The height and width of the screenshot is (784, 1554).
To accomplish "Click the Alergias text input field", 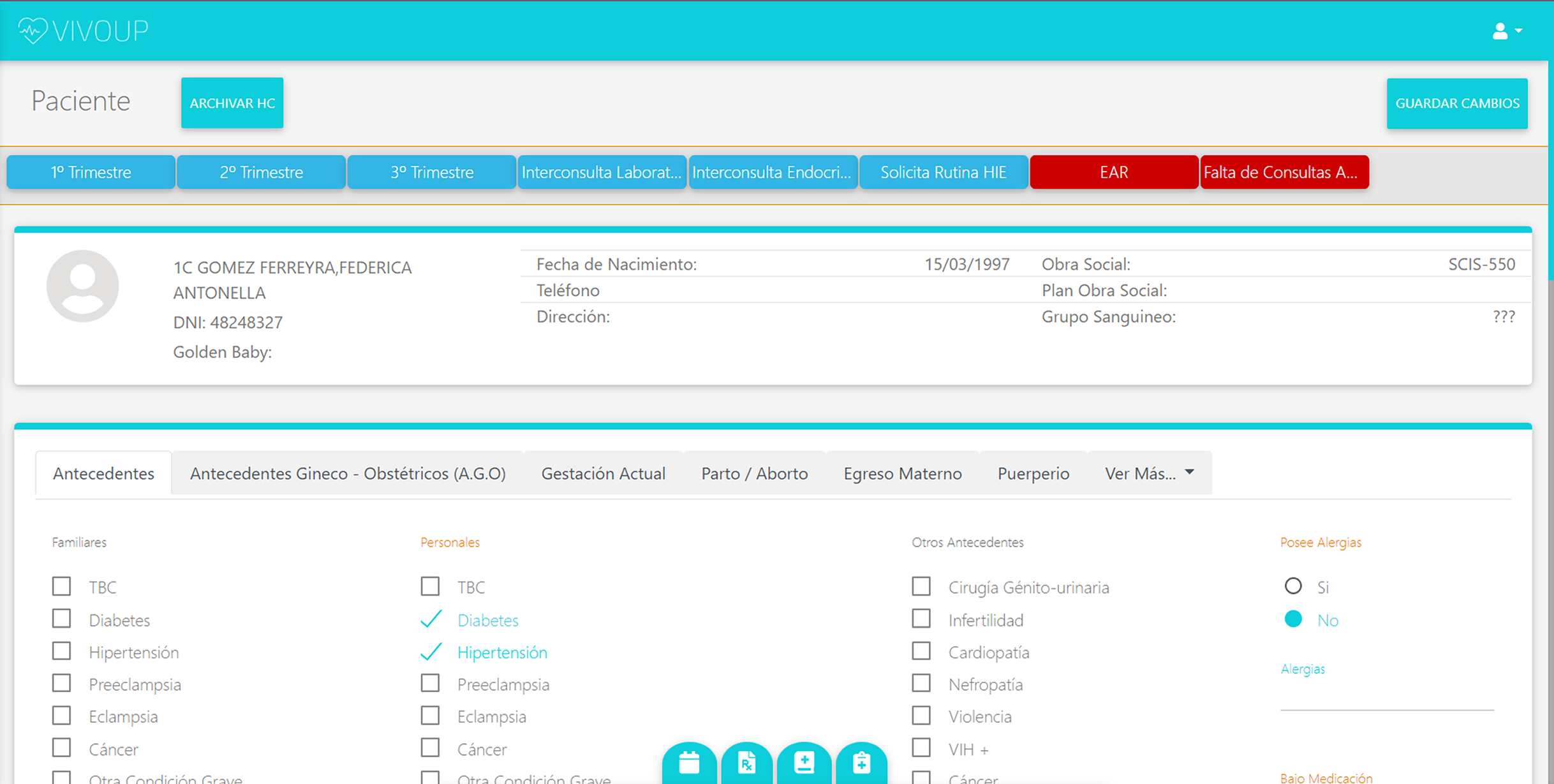I will (1386, 699).
